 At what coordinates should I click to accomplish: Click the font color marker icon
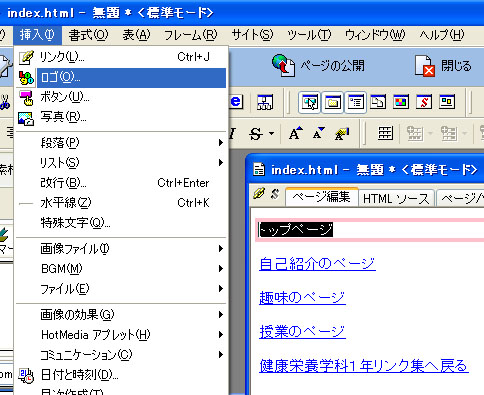pos(342,134)
